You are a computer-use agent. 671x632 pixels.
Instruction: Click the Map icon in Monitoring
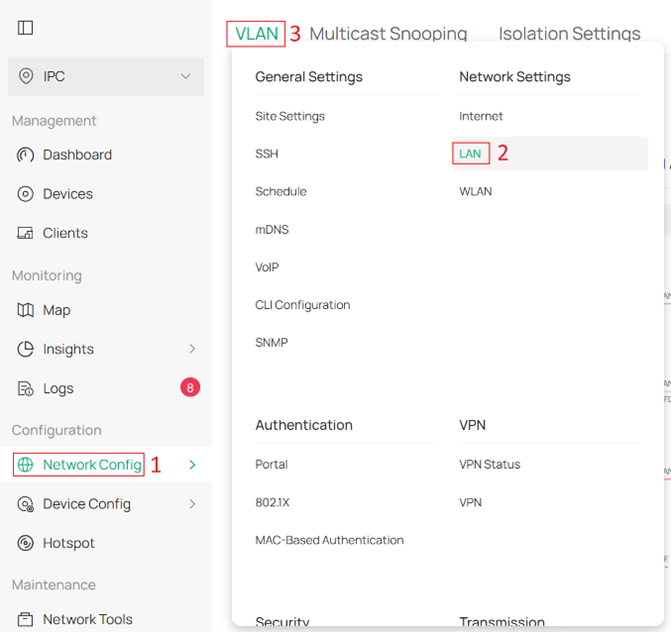[x=25, y=310]
